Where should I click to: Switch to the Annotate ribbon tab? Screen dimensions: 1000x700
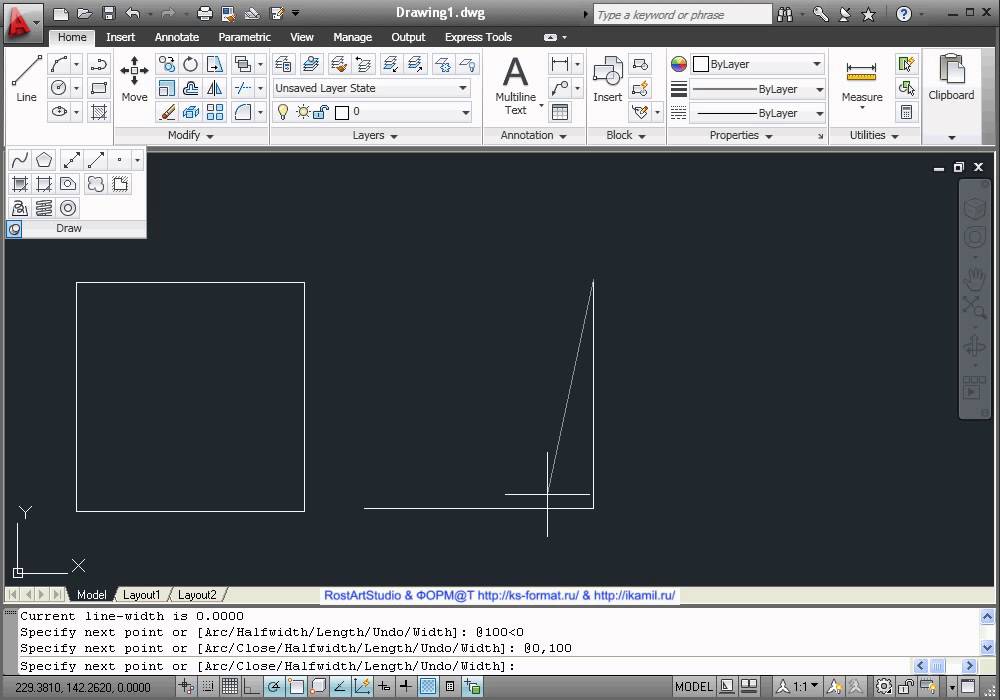(x=176, y=37)
